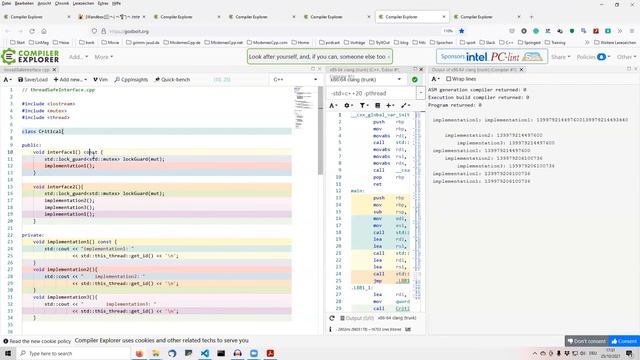640x360 pixels.
Task: Click the green compilation status checkmark
Action: click(x=415, y=80)
